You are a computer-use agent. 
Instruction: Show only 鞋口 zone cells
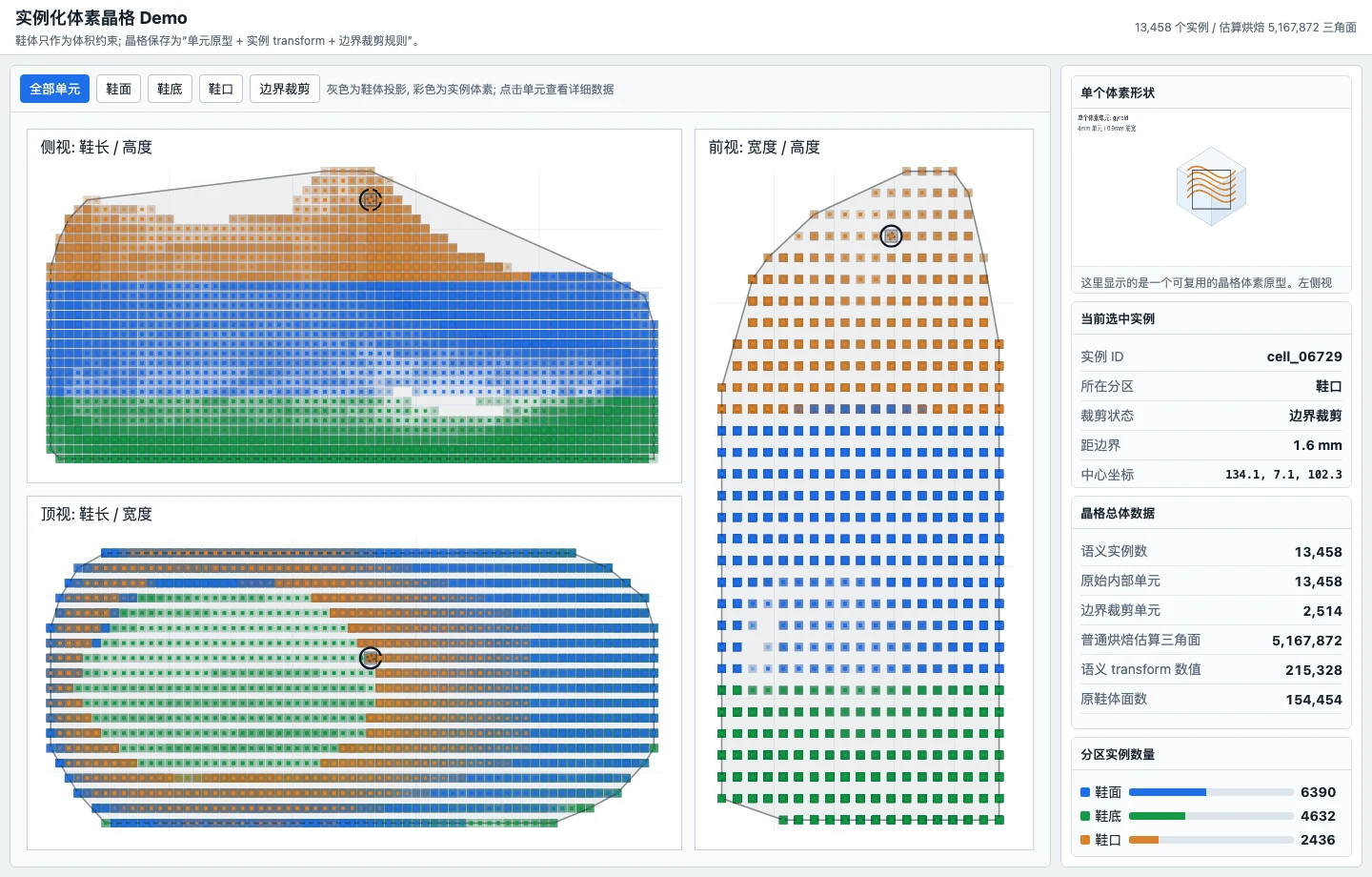221,89
